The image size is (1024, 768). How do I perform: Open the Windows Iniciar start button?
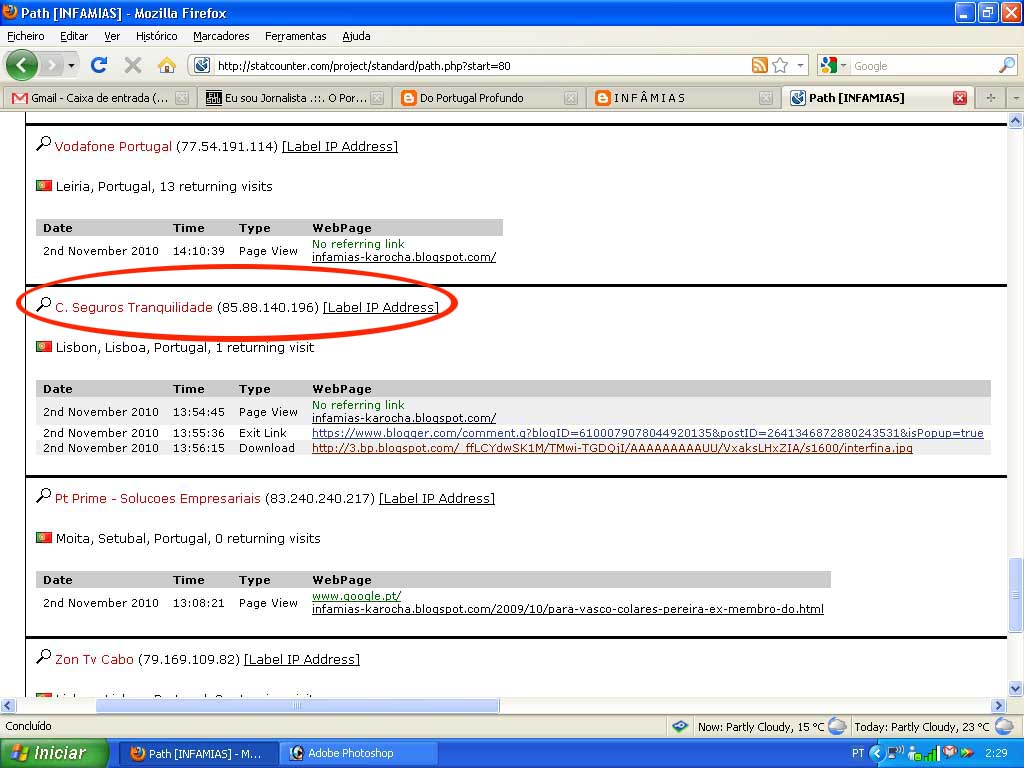54,753
